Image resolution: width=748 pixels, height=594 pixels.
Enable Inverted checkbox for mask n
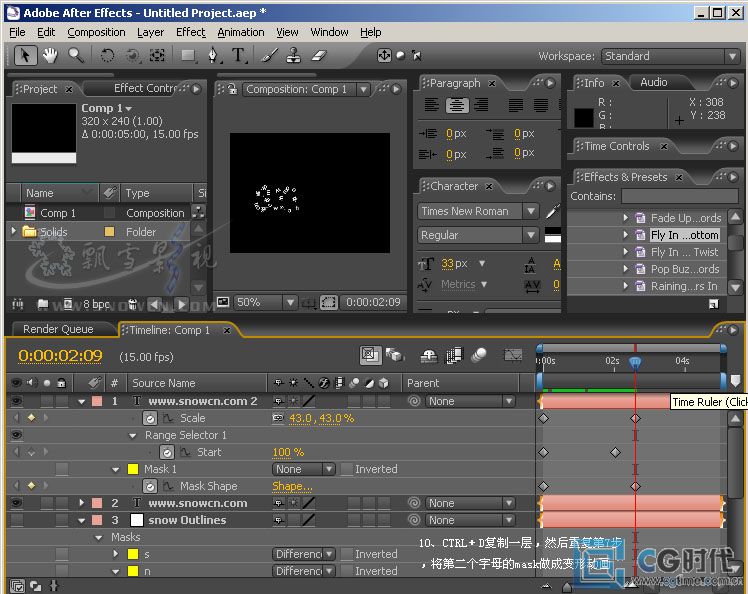347,571
